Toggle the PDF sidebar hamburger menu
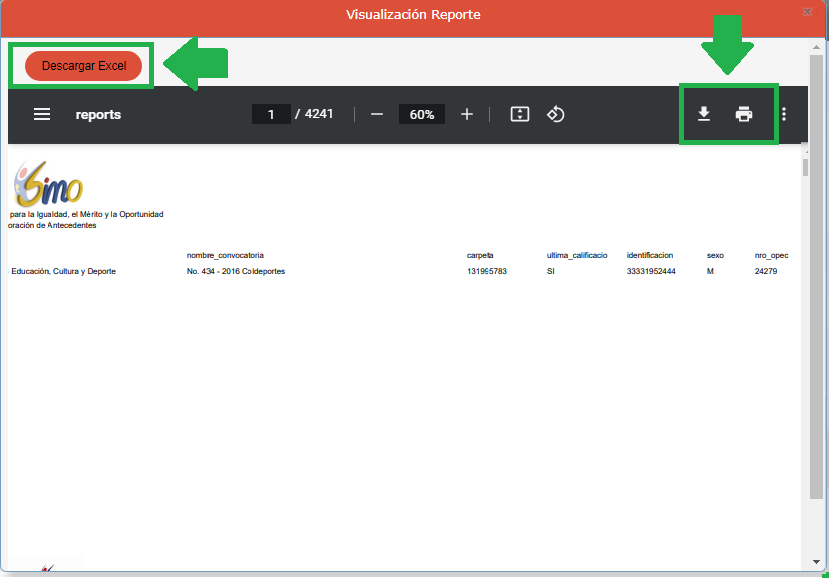This screenshot has width=829, height=578. [x=42, y=114]
